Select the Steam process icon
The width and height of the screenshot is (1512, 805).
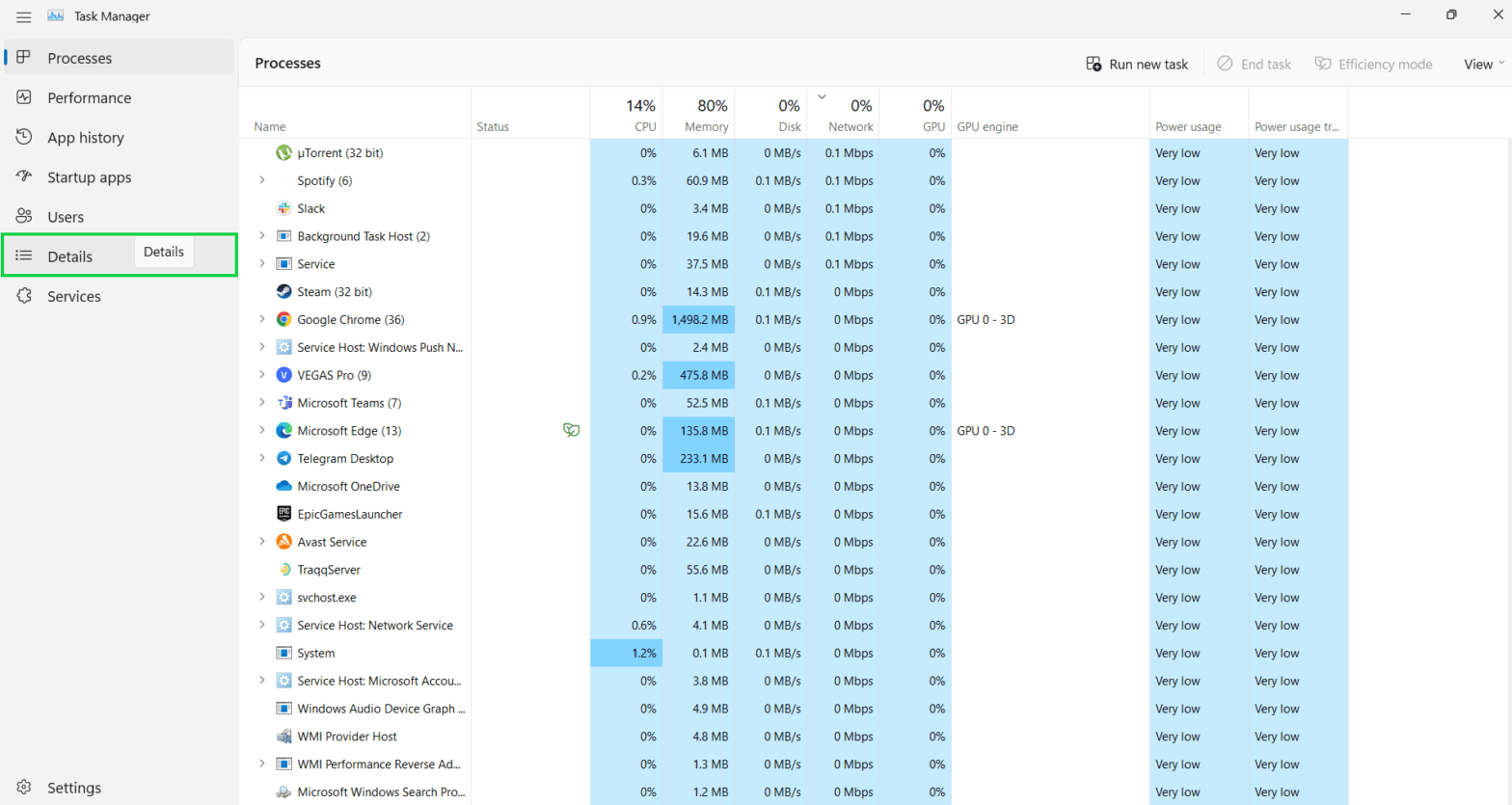(x=283, y=291)
